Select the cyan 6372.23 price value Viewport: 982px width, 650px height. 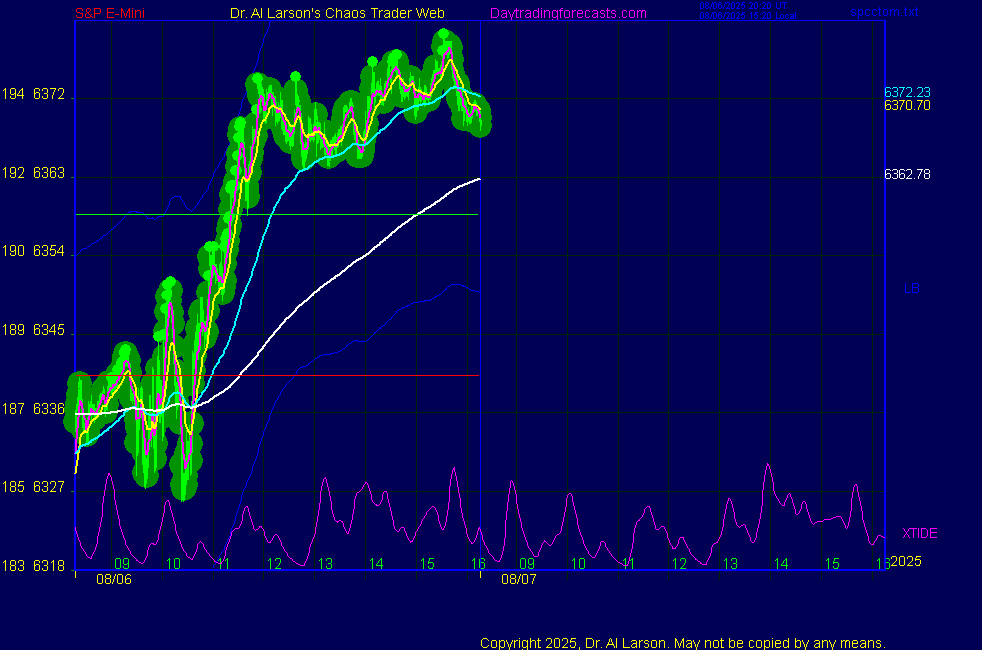[907, 92]
